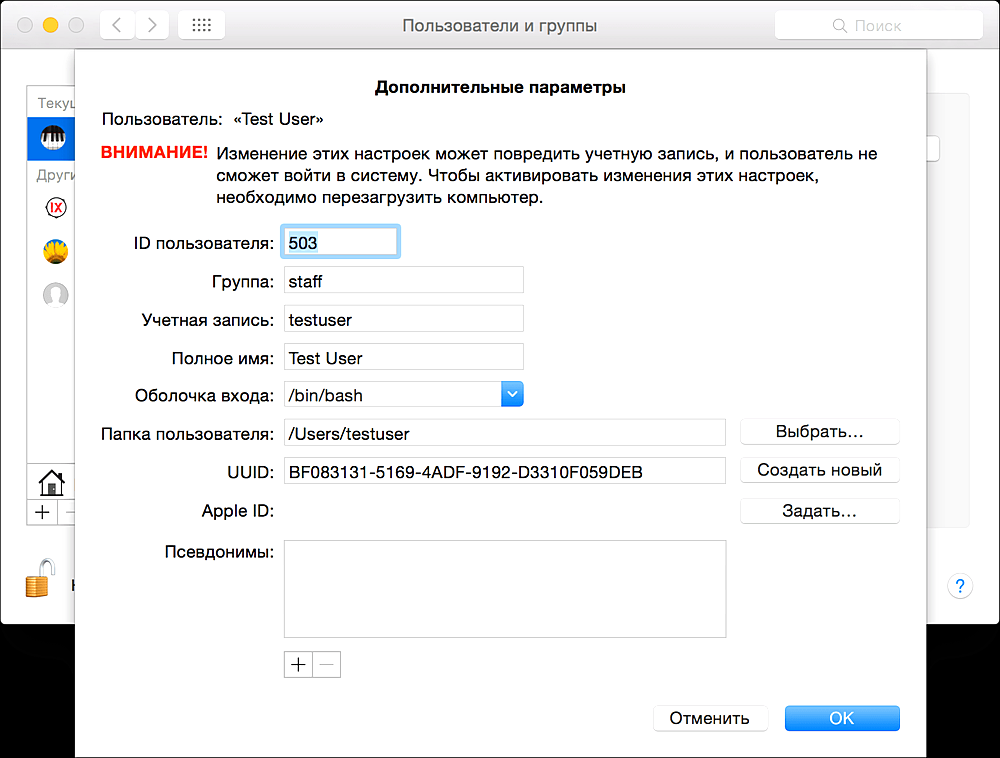Click the back navigation arrow
The width and height of the screenshot is (1000, 758).
pyautogui.click(x=117, y=26)
